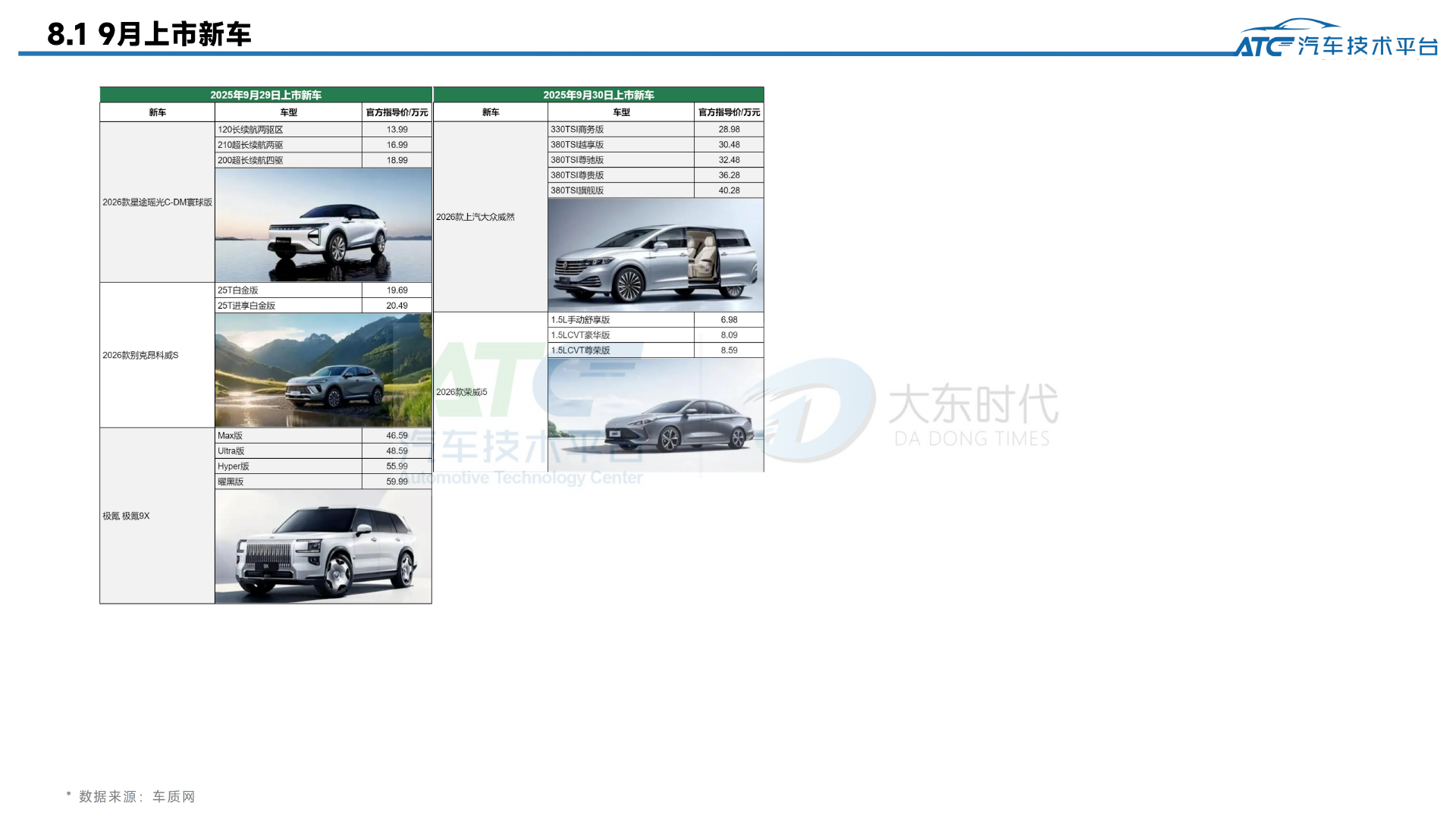Select the 2025年9月30日上市新车 header
This screenshot has height=819, width=1456.
[x=598, y=95]
